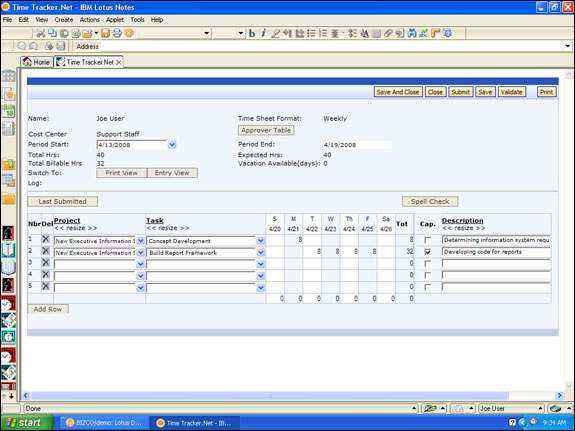The height and width of the screenshot is (431, 575).
Task: Click the Home tab house icon
Action: pos(27,62)
